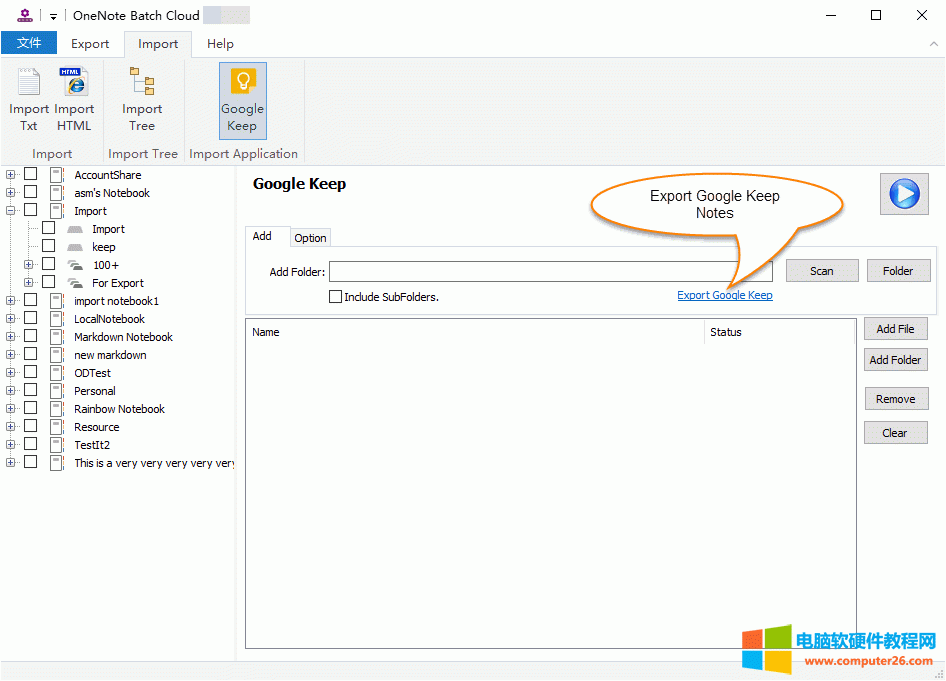This screenshot has height=681, width=946.
Task: Open the quick access toolbar dropdown arrow
Action: (x=53, y=16)
